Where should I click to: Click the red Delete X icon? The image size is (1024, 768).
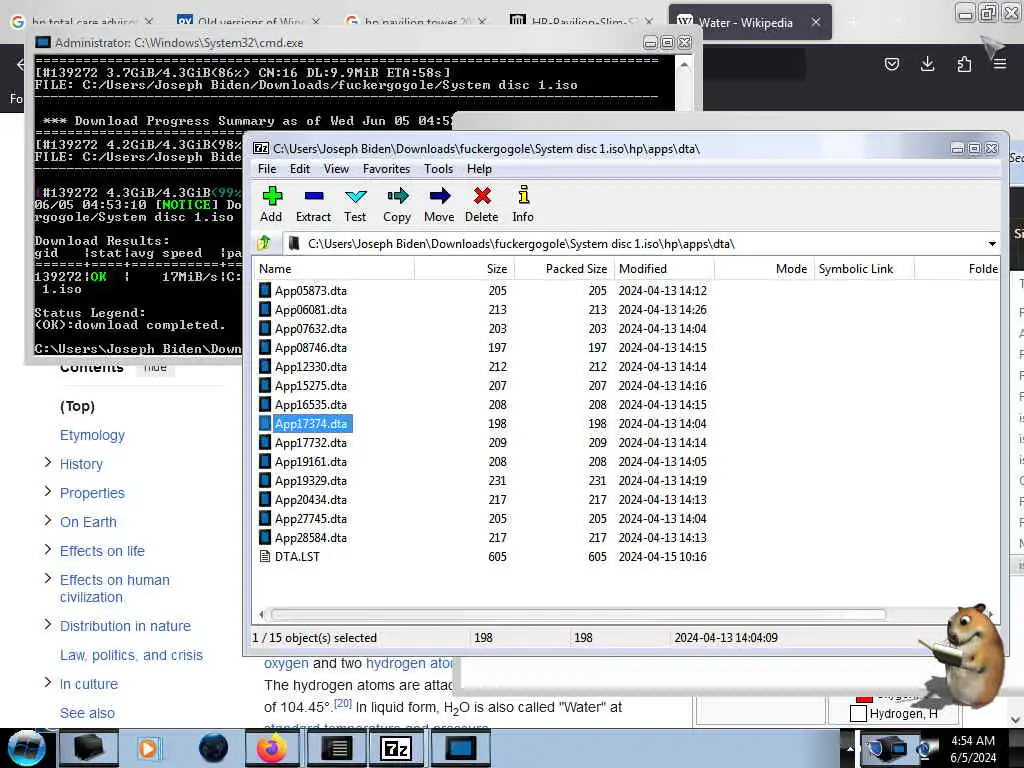482,196
